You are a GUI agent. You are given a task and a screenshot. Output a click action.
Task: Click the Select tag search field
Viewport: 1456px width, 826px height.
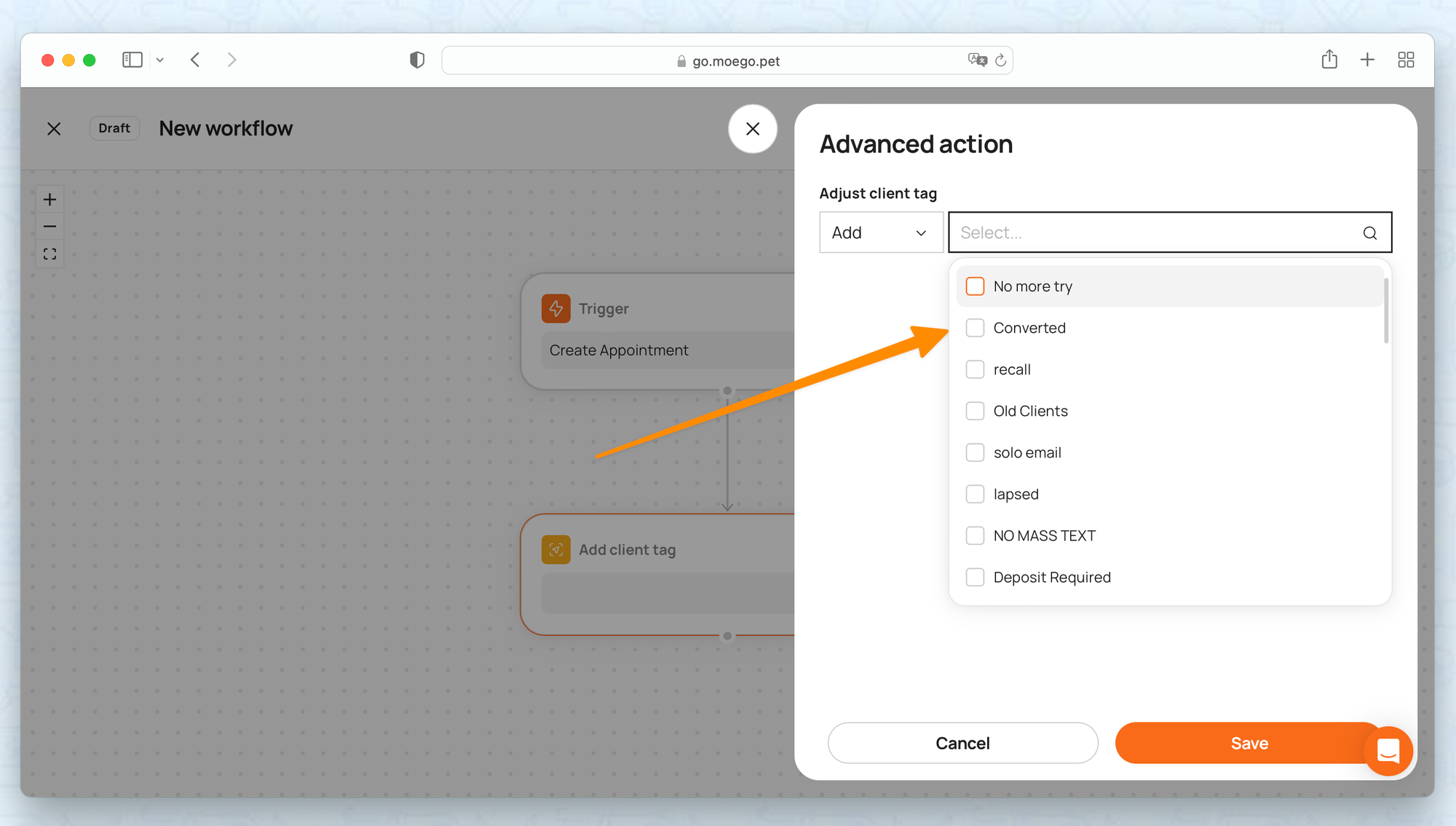pyautogui.click(x=1150, y=233)
